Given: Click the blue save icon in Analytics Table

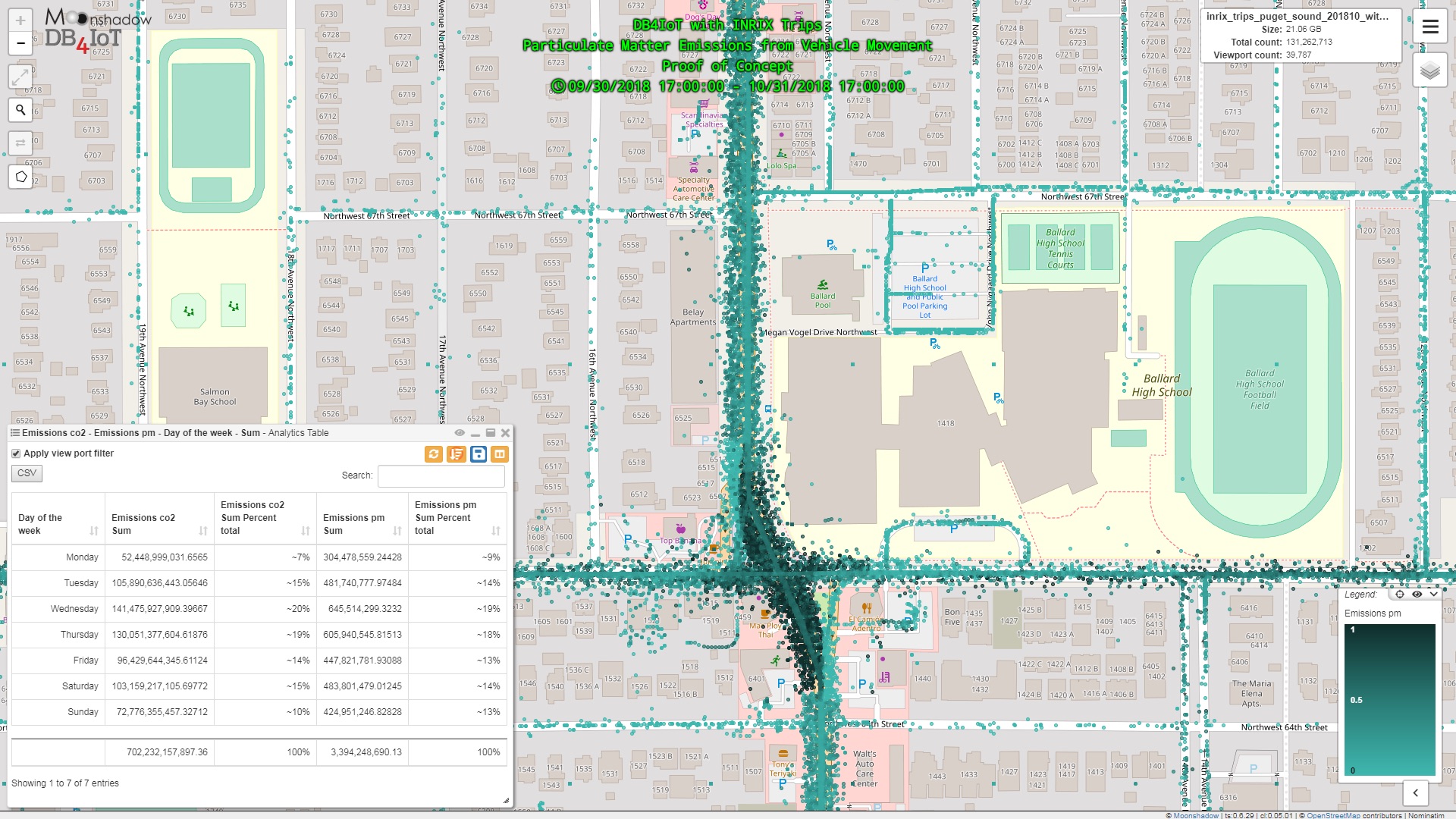Looking at the screenshot, I should point(478,454).
